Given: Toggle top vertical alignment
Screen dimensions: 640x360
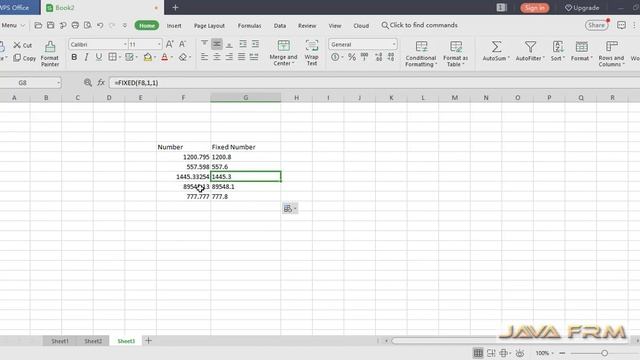Looking at the screenshot, I should click(x=204, y=44).
